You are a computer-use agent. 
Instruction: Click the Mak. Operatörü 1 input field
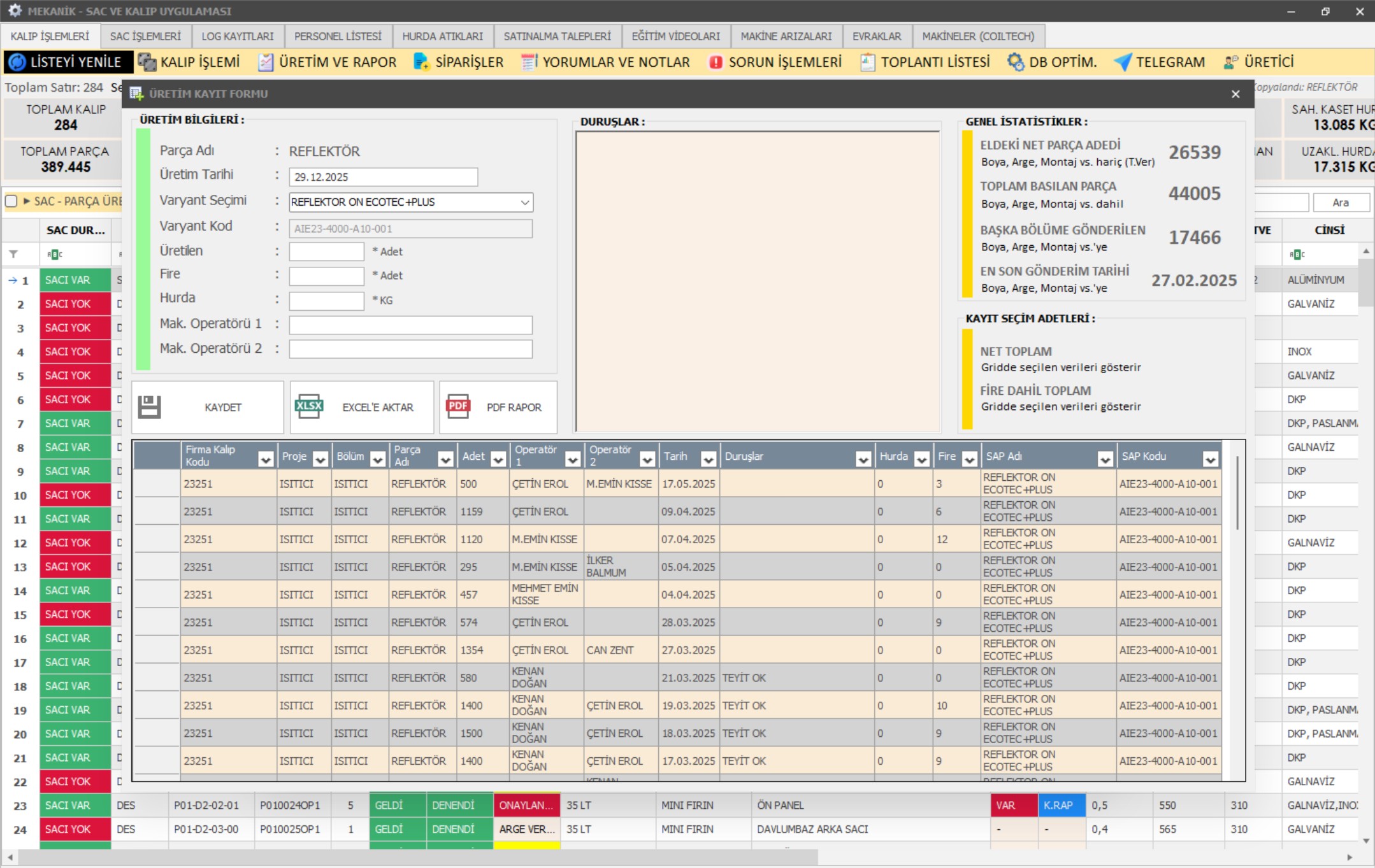tap(410, 325)
